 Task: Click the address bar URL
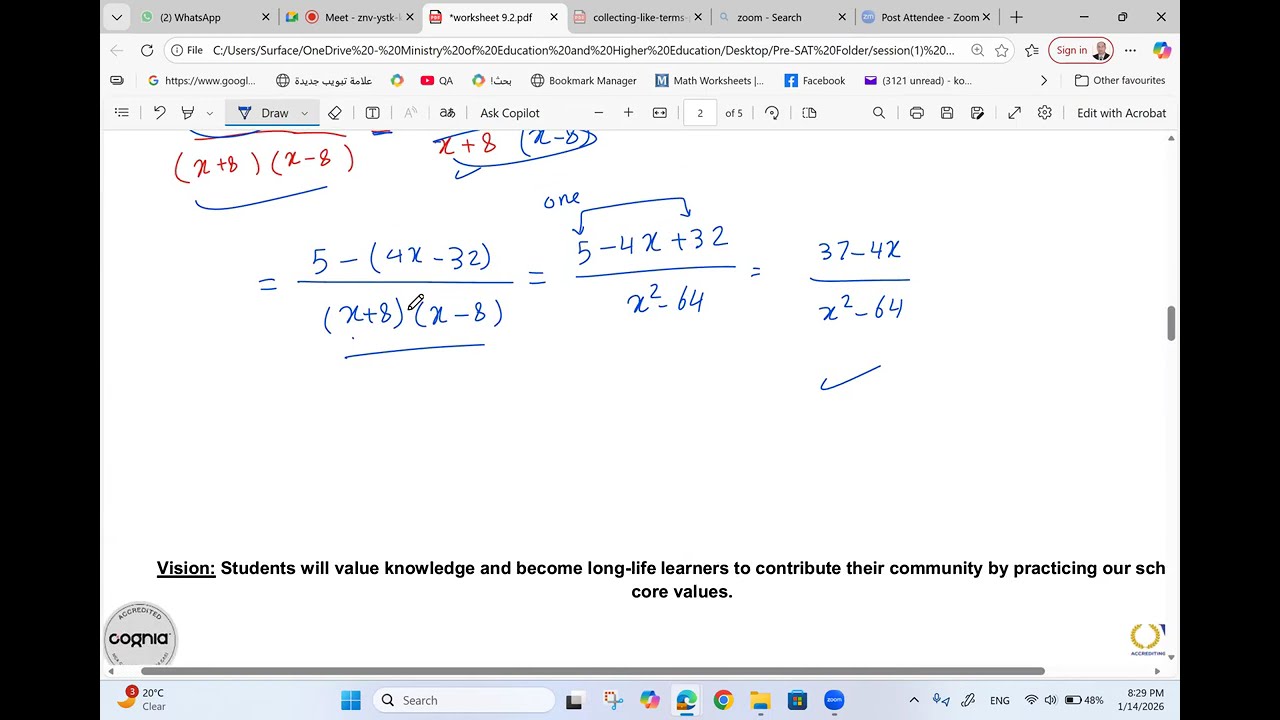click(583, 50)
